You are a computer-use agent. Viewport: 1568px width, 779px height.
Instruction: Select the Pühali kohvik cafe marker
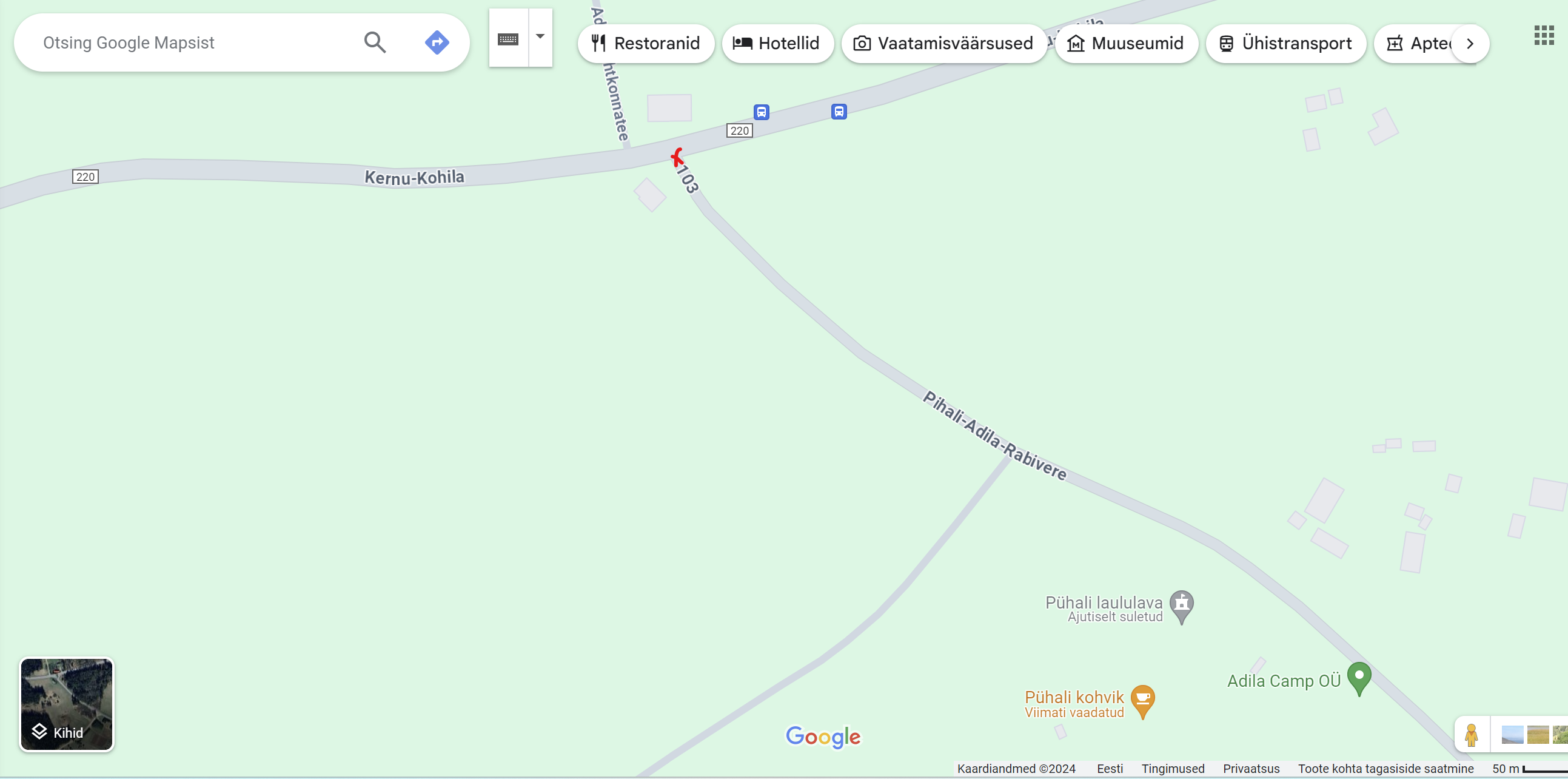pyautogui.click(x=1142, y=700)
